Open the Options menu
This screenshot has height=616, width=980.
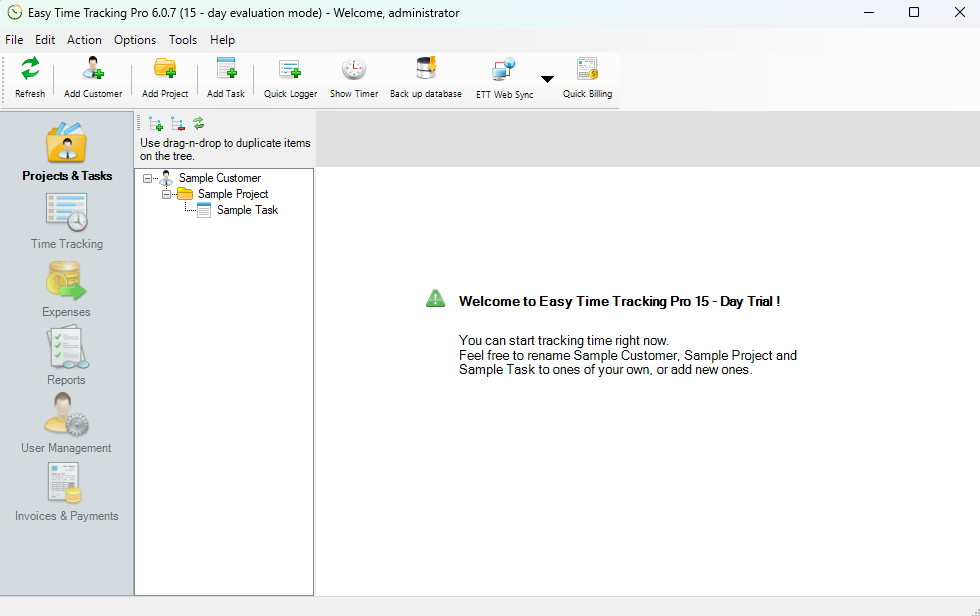coord(135,40)
